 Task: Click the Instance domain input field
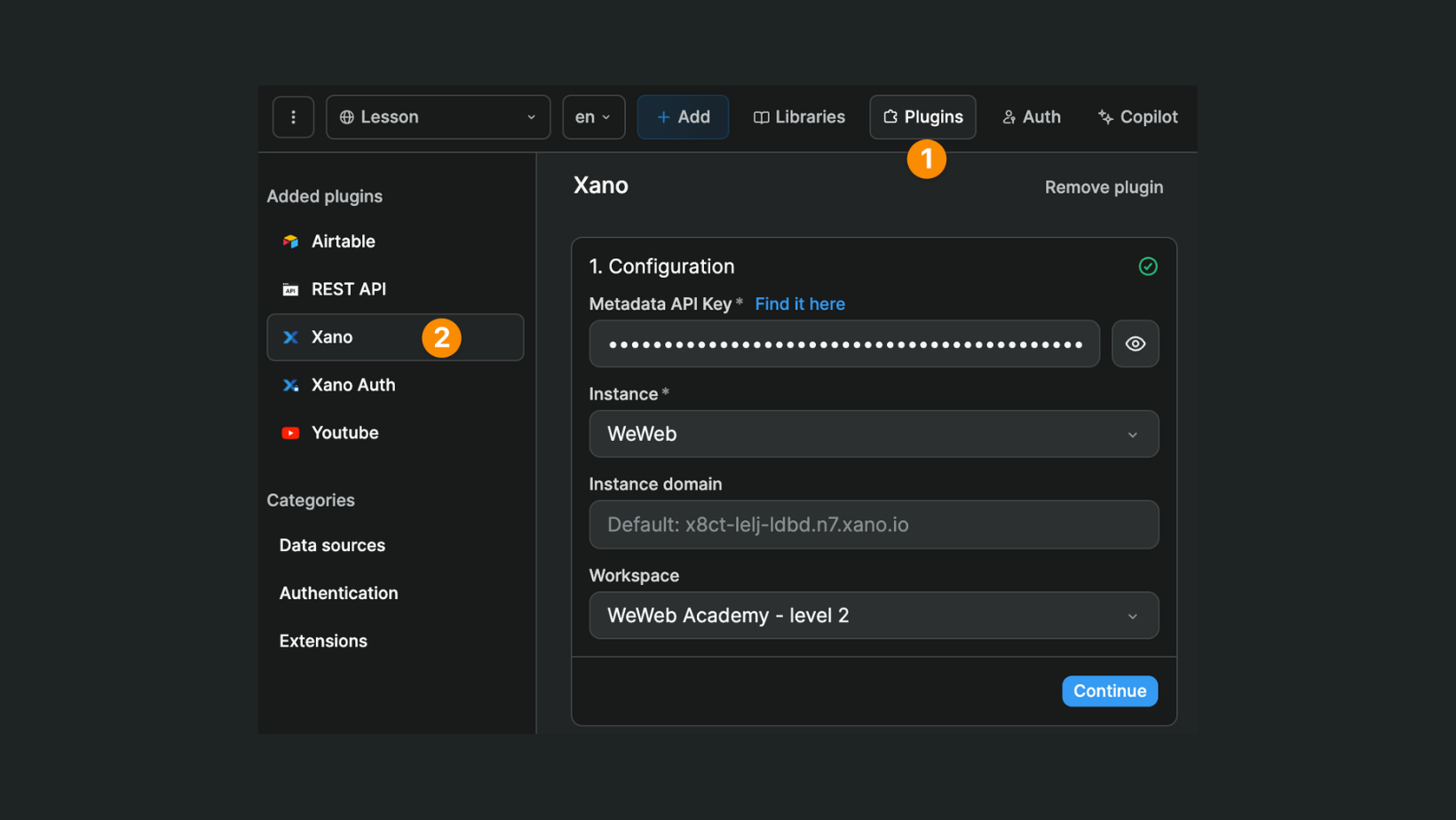coord(874,524)
